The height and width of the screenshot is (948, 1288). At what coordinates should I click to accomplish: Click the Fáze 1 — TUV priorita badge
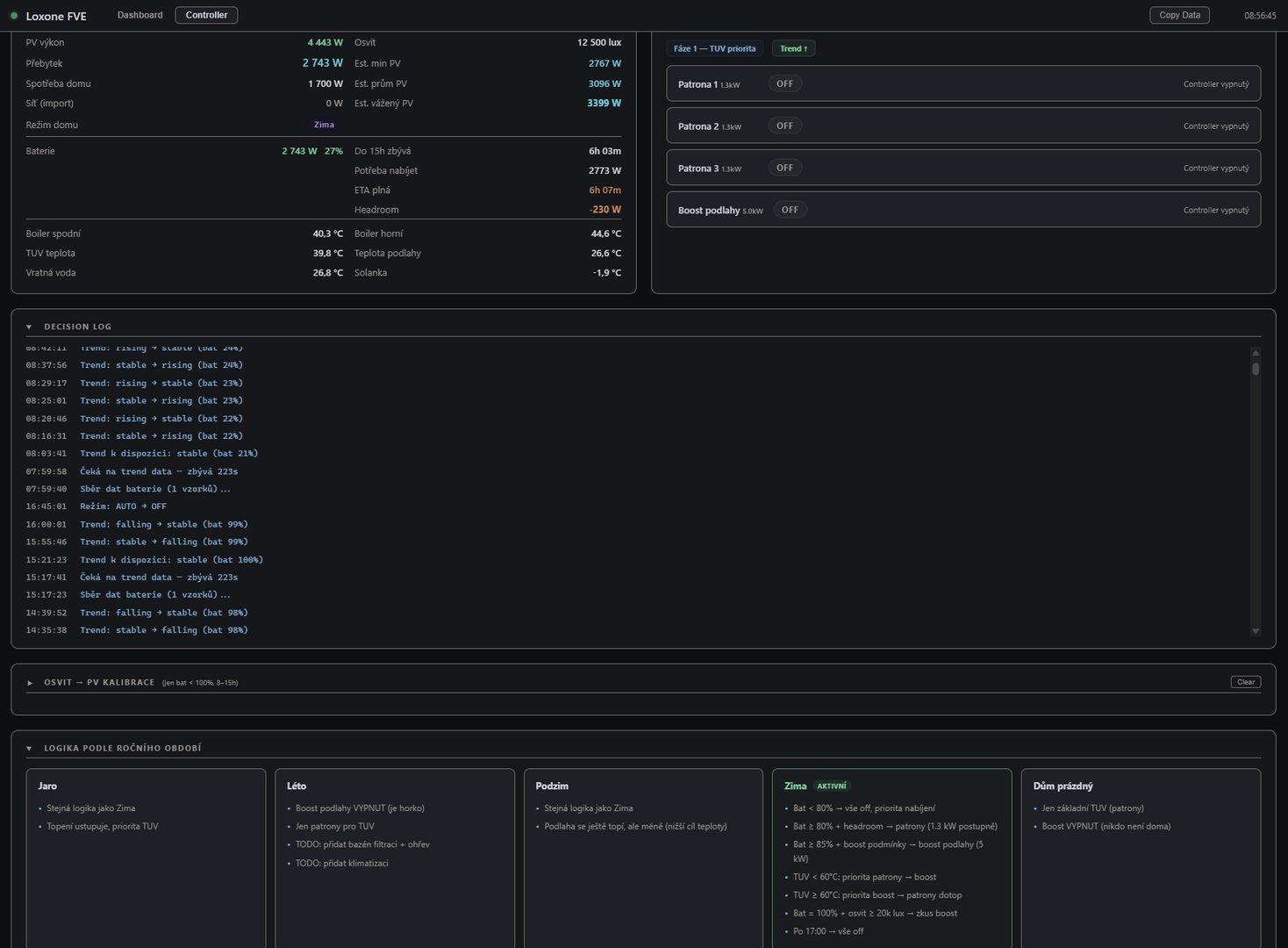[714, 48]
